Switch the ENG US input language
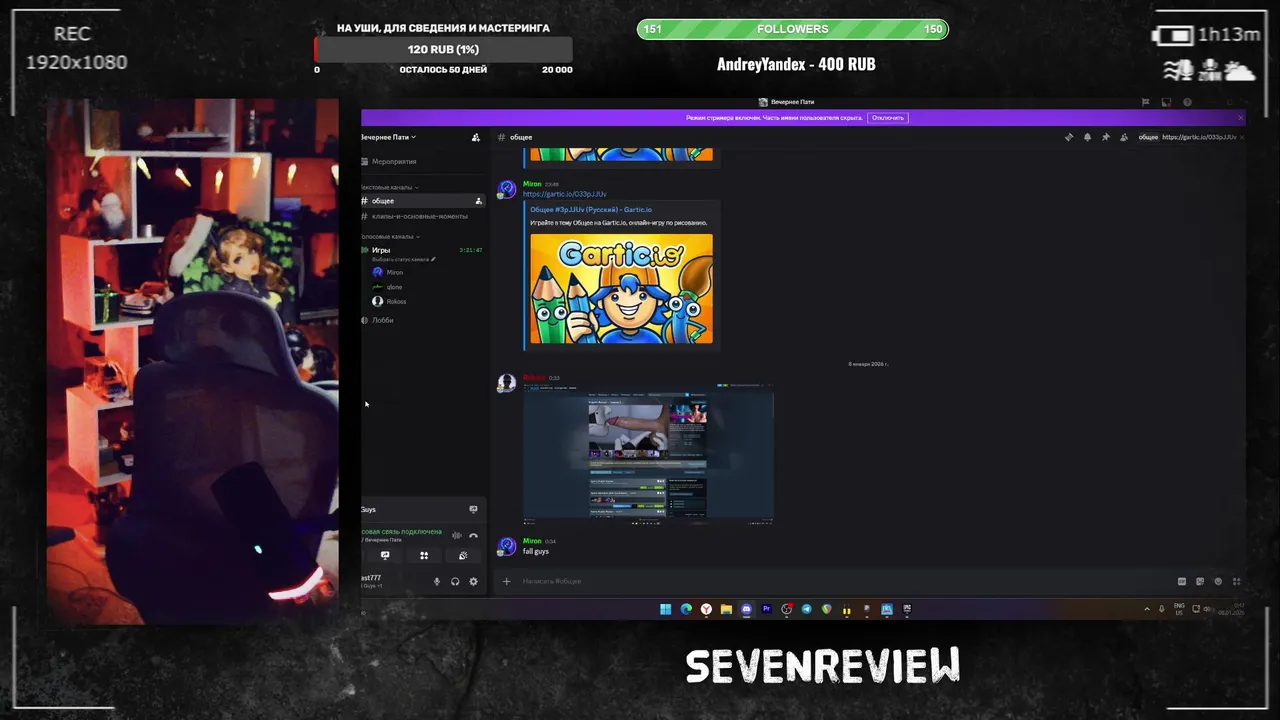Screen dimensions: 1280x720 [x=1179, y=609]
